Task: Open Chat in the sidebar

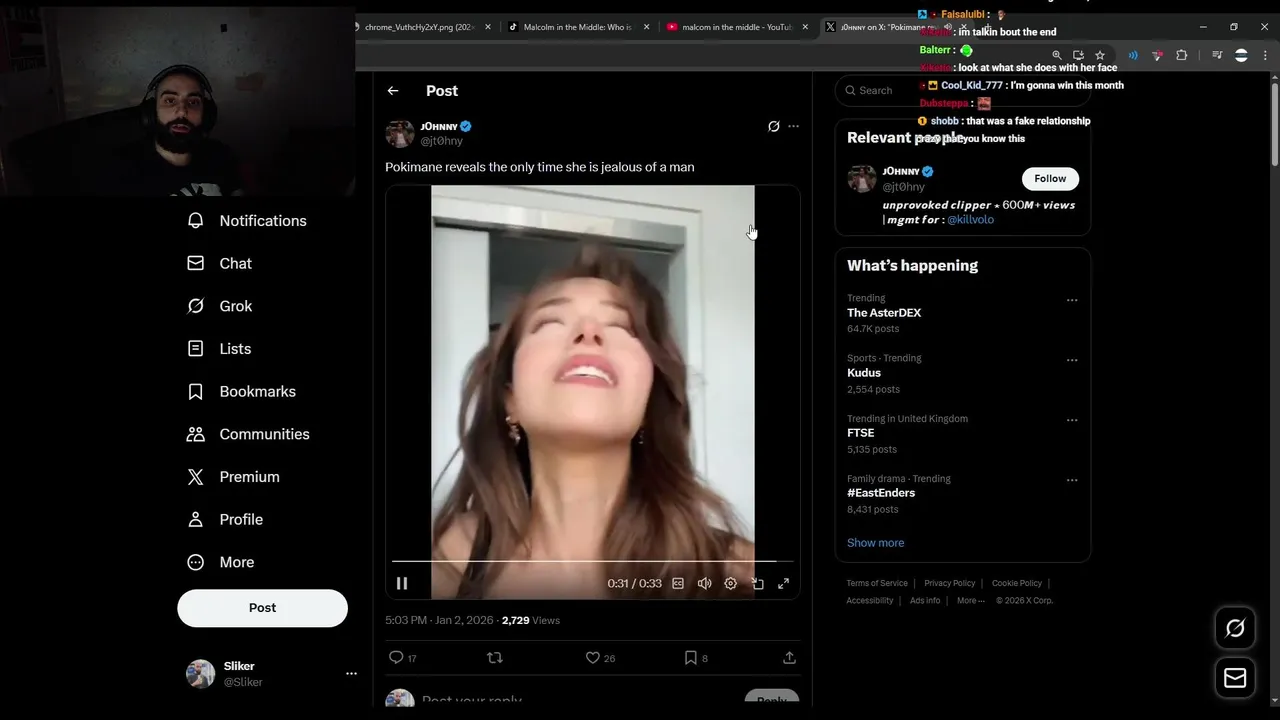Action: pyautogui.click(x=219, y=263)
